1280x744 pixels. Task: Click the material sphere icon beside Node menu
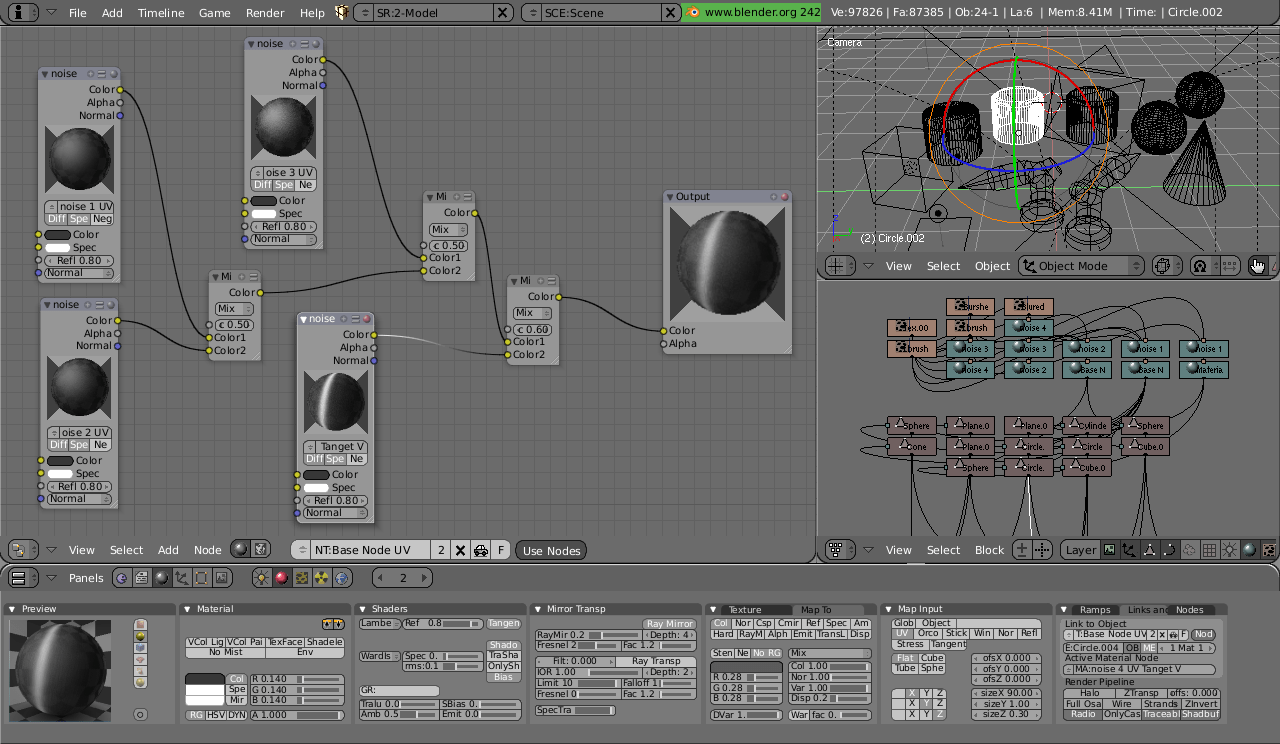[x=242, y=549]
